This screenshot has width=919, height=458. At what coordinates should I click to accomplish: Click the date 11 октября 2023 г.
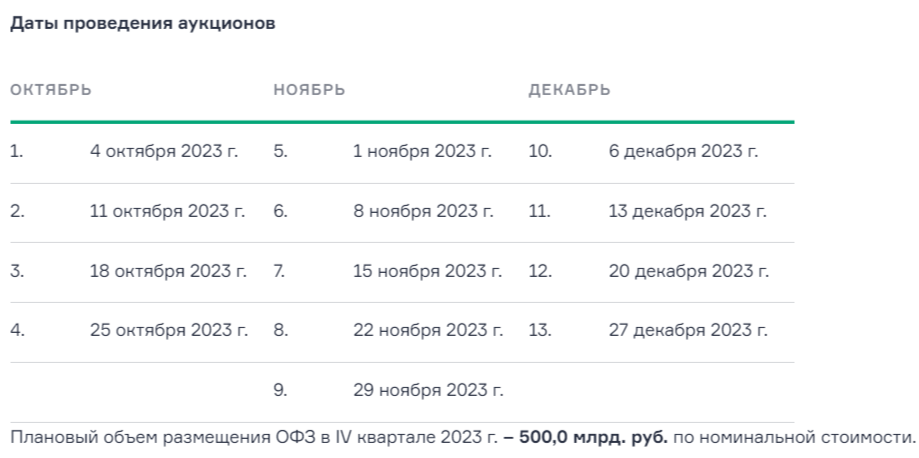[x=167, y=212]
